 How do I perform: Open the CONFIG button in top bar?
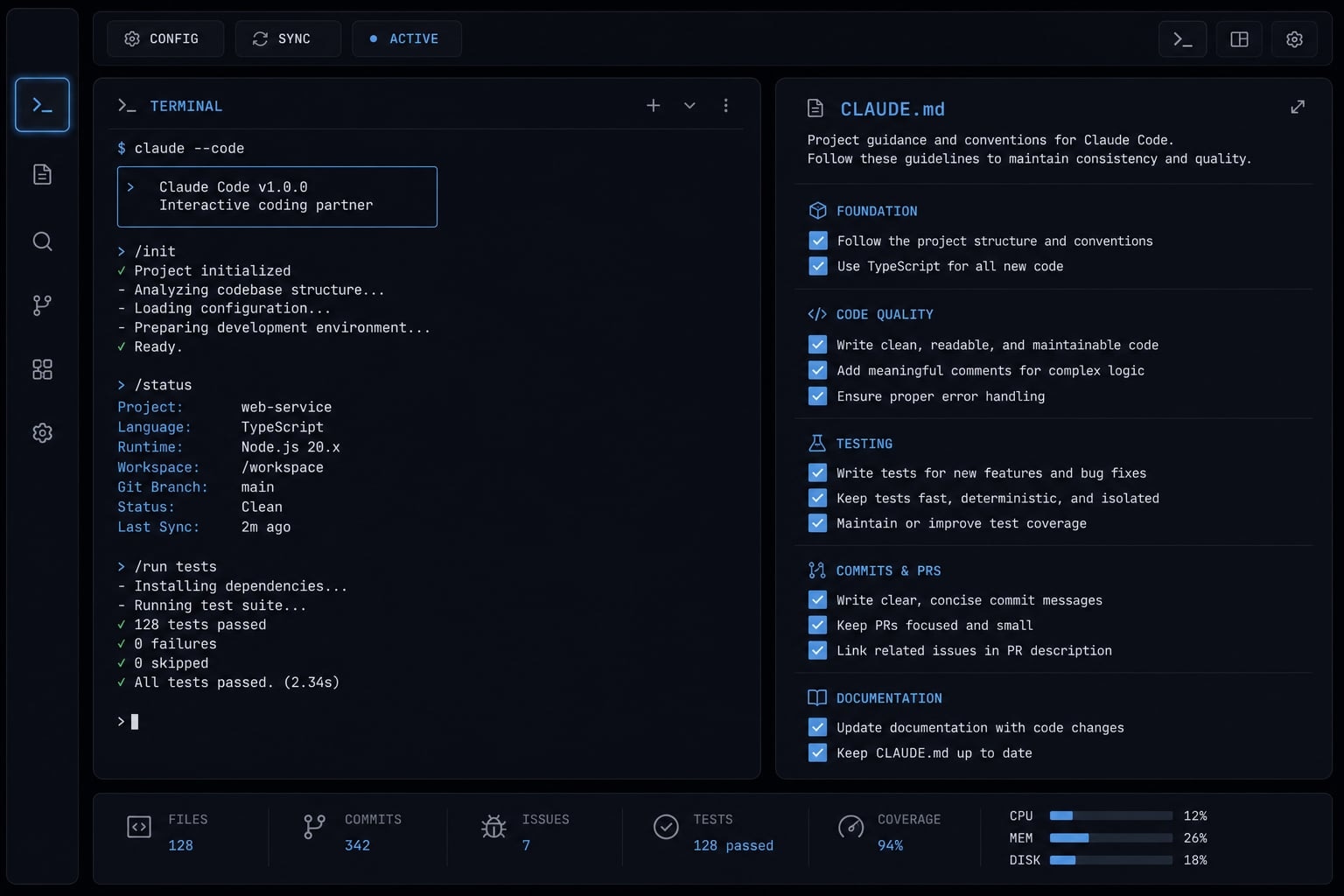point(165,38)
